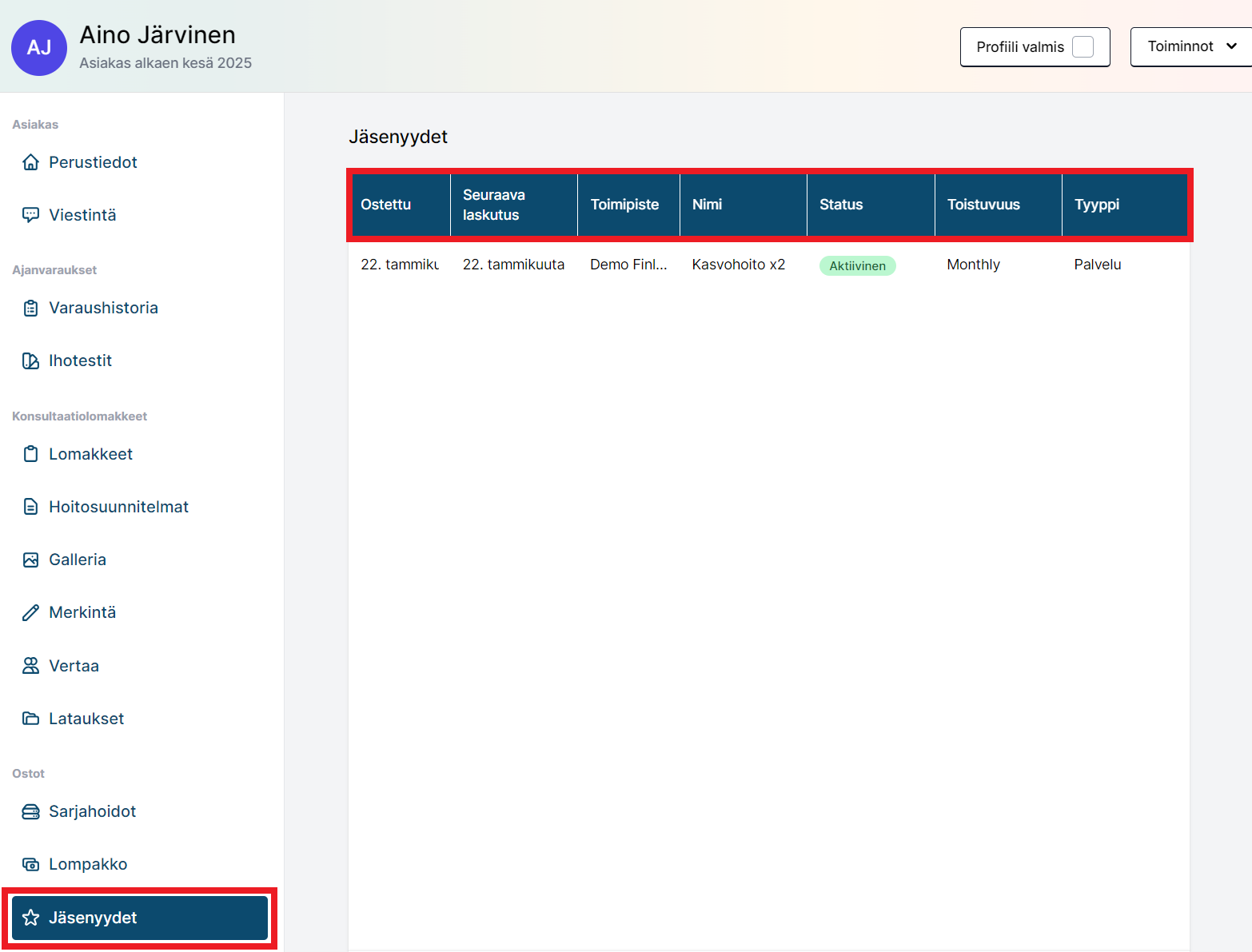This screenshot has height=952, width=1252.
Task: Select the Vertaa people icon
Action: 30,666
